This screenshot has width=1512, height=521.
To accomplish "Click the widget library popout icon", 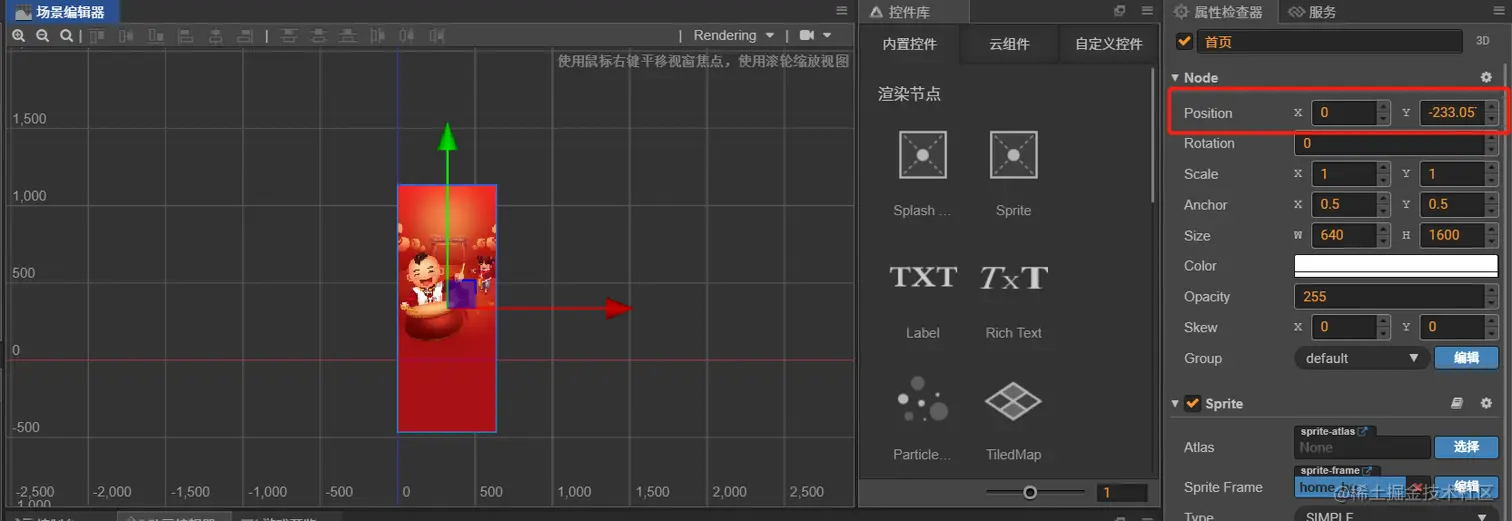I will (1120, 11).
